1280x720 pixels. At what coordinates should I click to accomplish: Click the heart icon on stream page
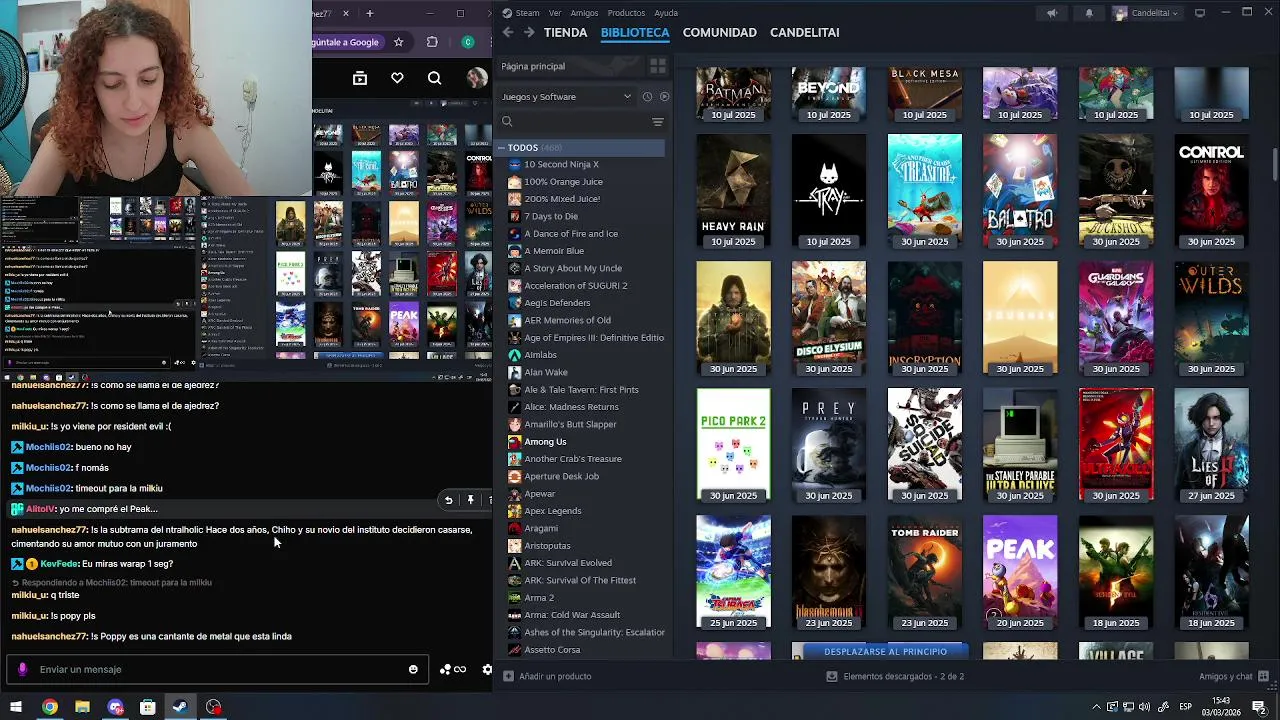397,78
